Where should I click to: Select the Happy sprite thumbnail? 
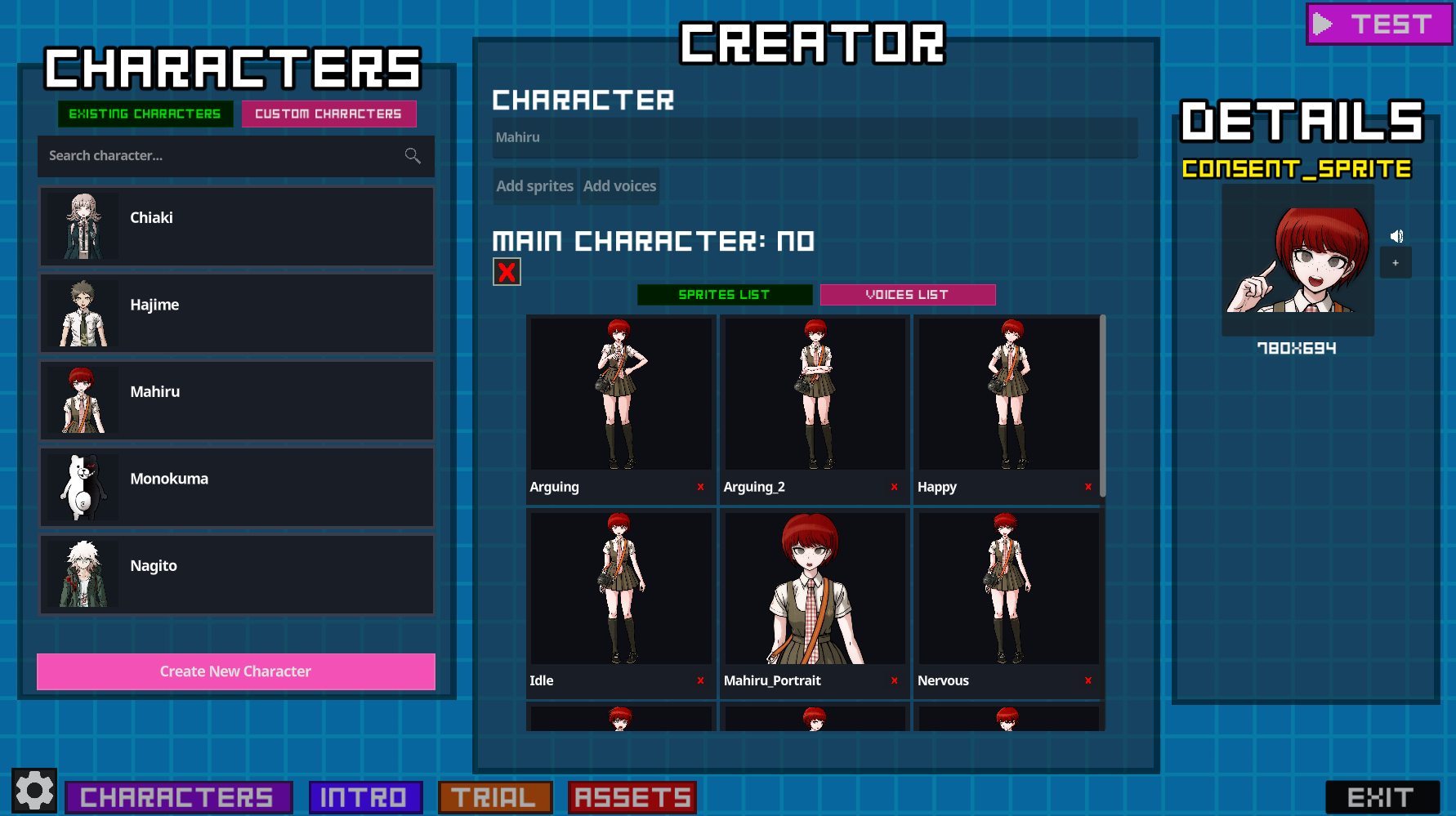click(x=1008, y=394)
